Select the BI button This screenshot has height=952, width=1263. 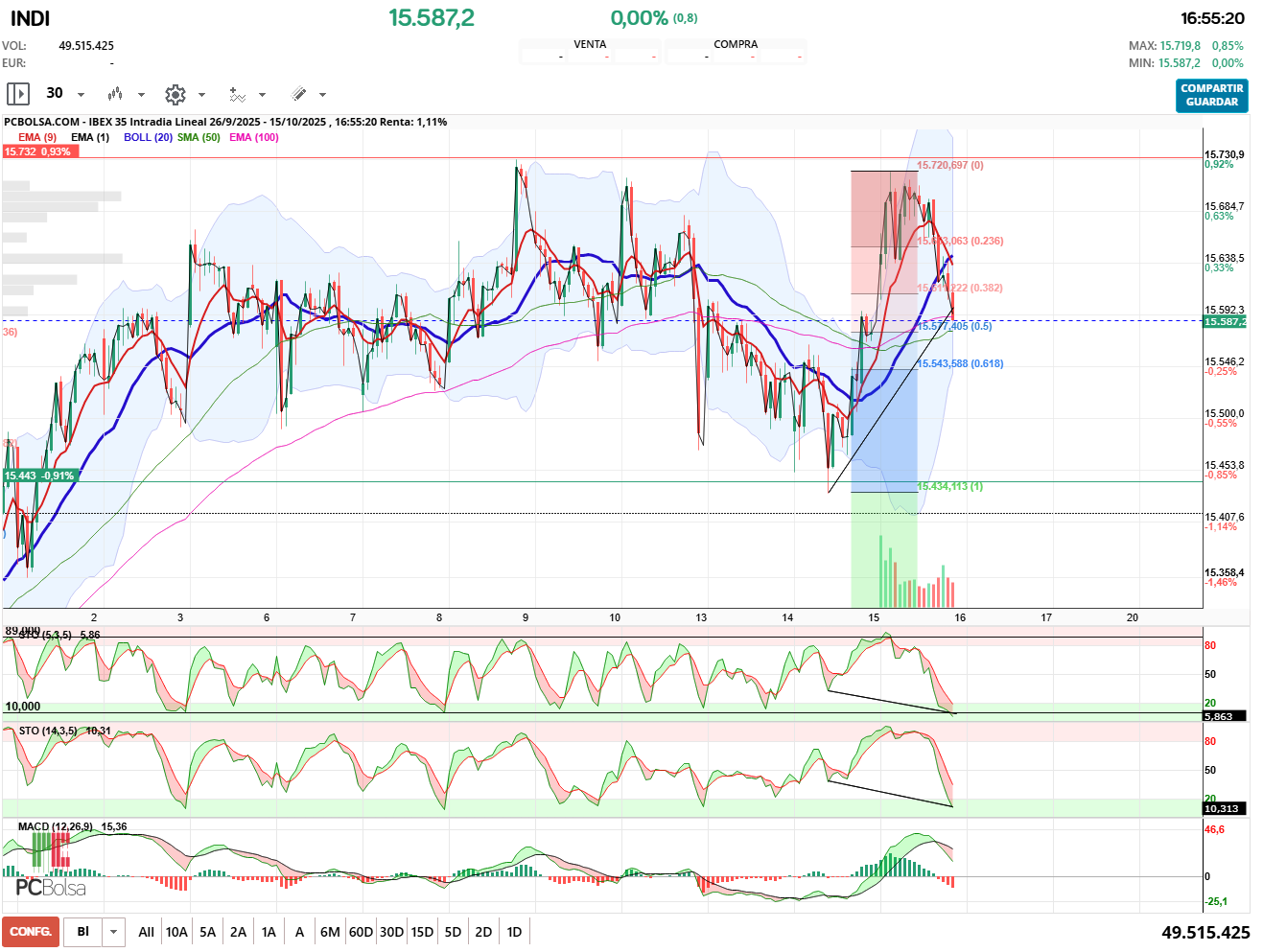(83, 932)
